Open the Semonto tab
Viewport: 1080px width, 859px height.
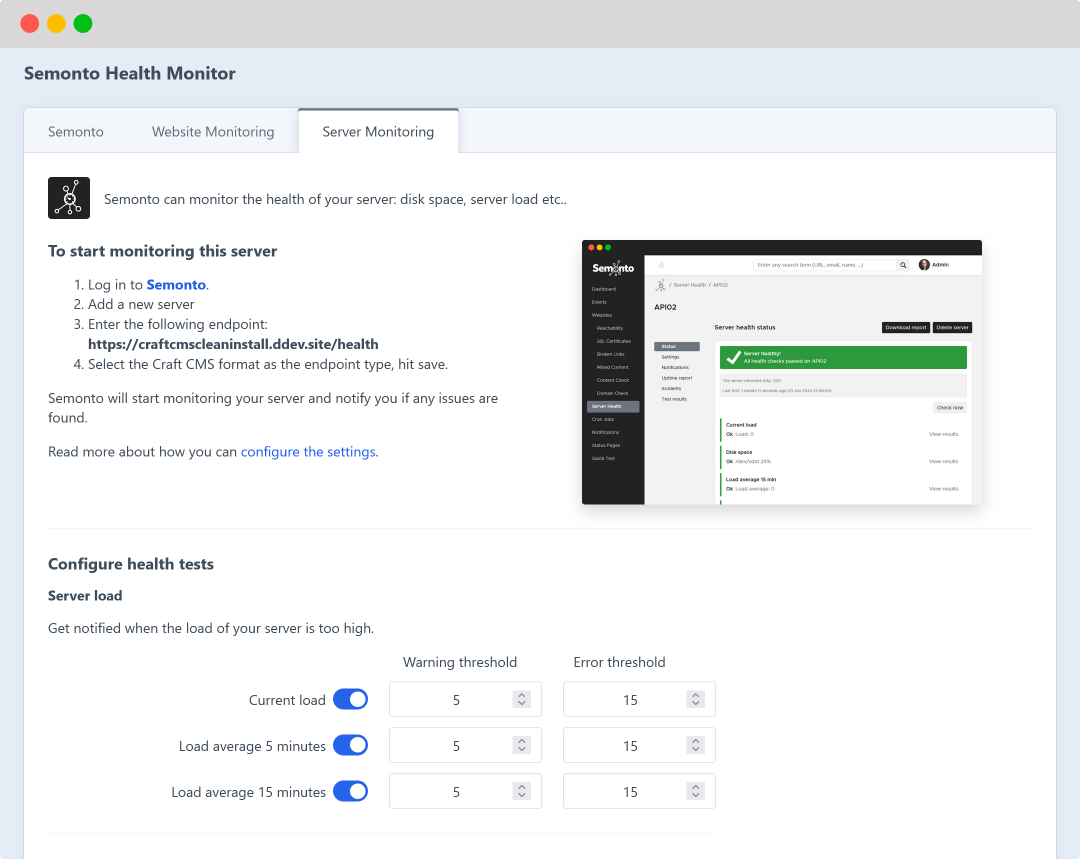[x=76, y=132]
